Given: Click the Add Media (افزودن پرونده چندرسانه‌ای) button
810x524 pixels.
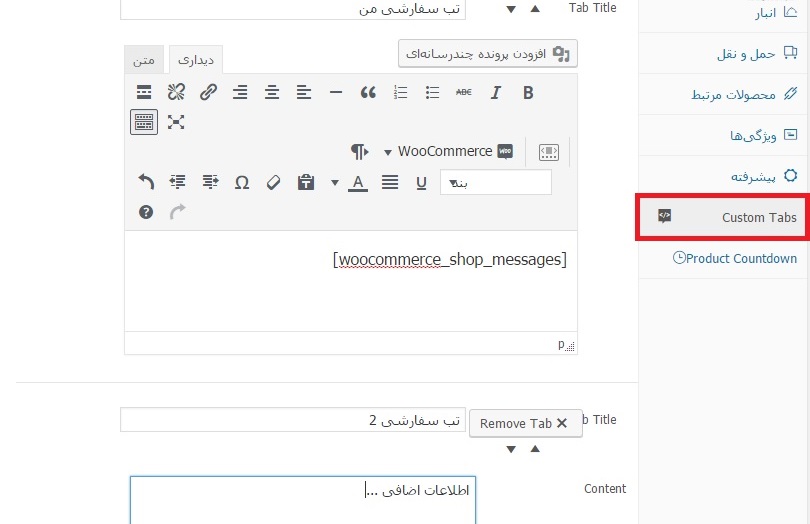Looking at the screenshot, I should [x=488, y=54].
